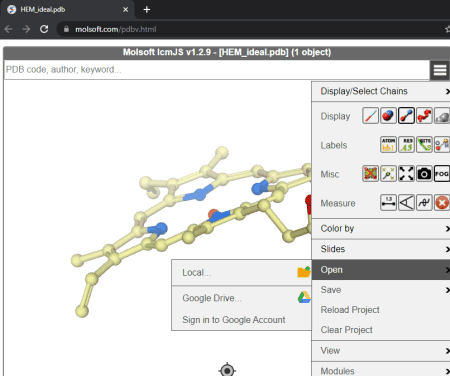Toggle site labels icon

coord(424,145)
